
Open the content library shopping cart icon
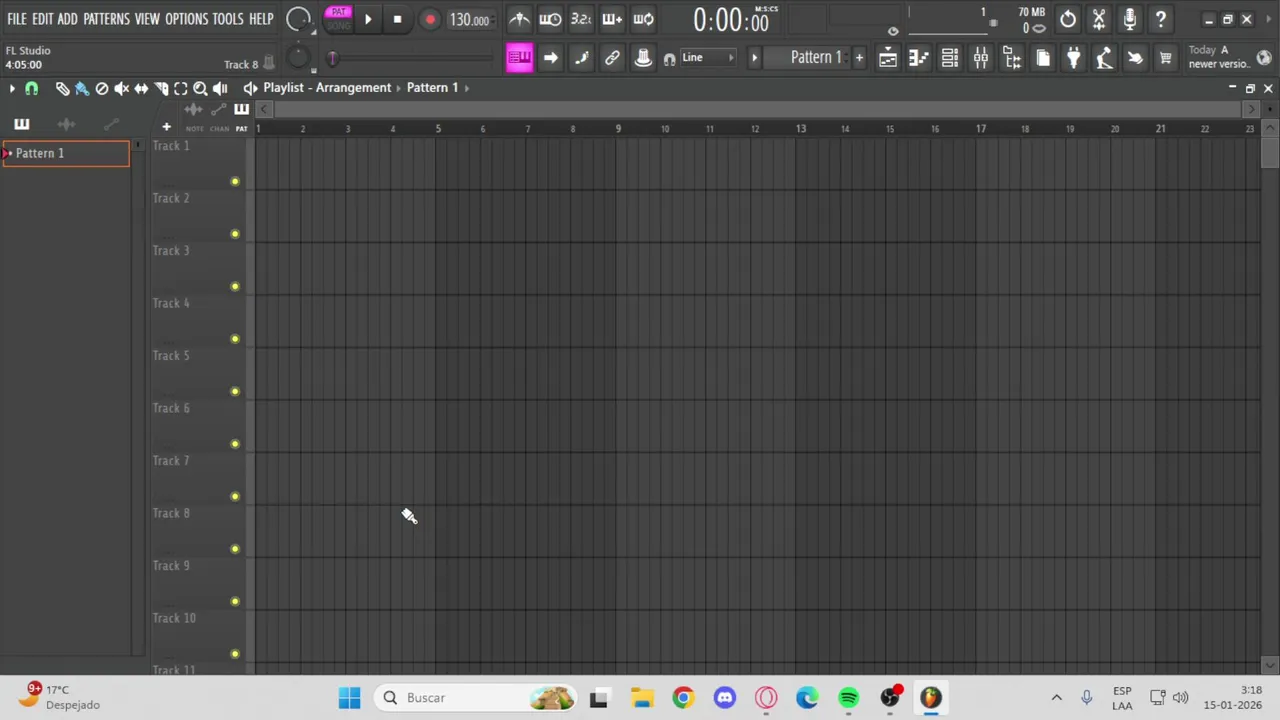(x=1166, y=58)
